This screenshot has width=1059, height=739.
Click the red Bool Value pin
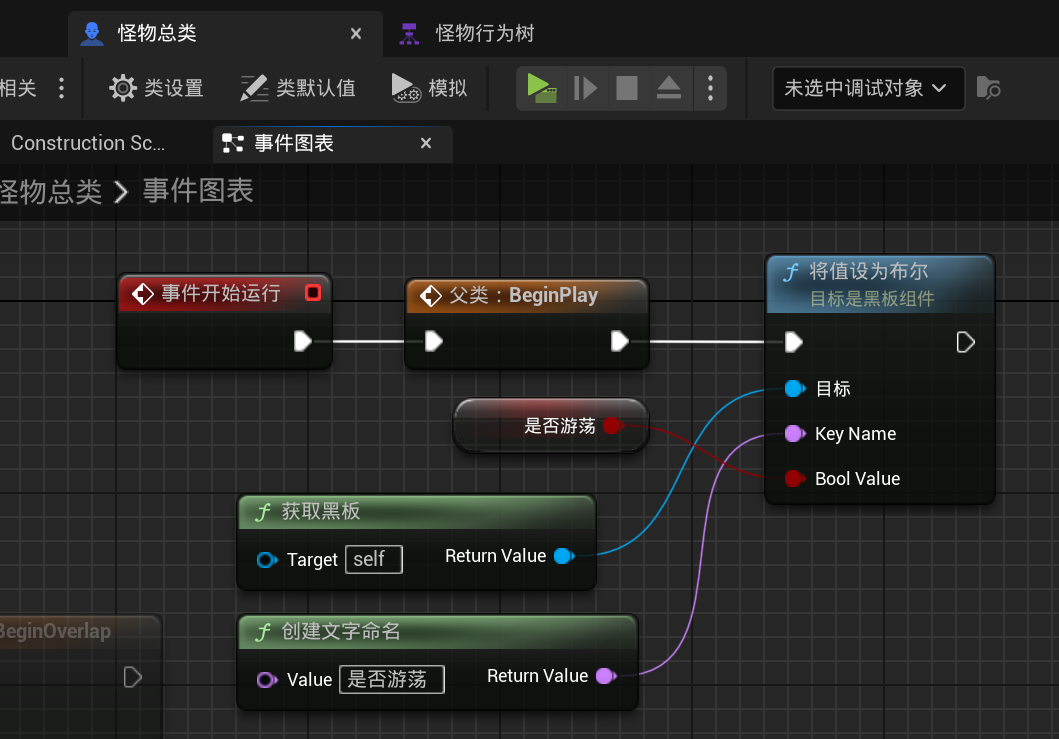click(x=793, y=479)
